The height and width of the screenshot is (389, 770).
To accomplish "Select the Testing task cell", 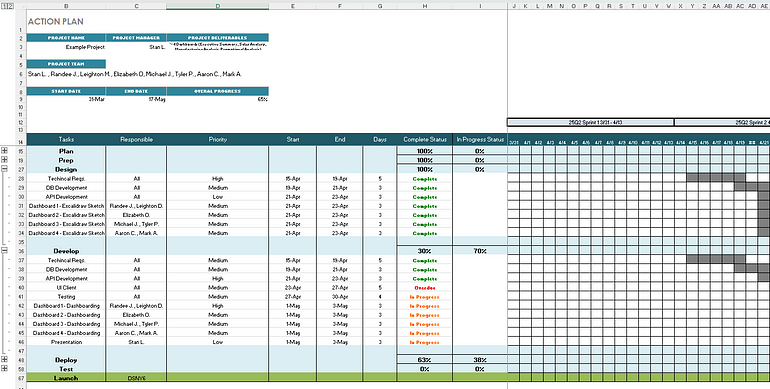I will pyautogui.click(x=66, y=297).
